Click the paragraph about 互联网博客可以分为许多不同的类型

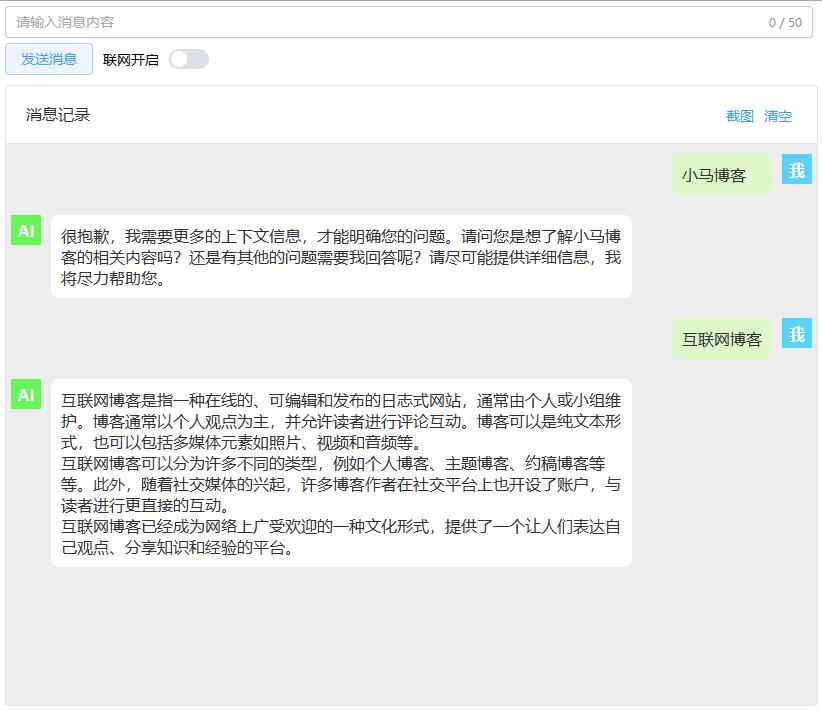[341, 484]
